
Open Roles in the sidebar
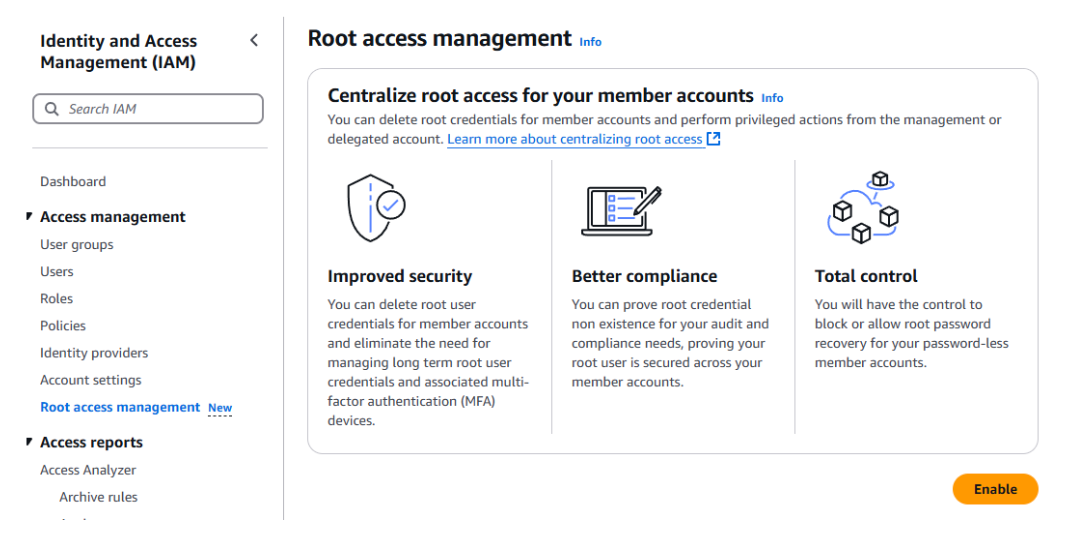point(56,299)
